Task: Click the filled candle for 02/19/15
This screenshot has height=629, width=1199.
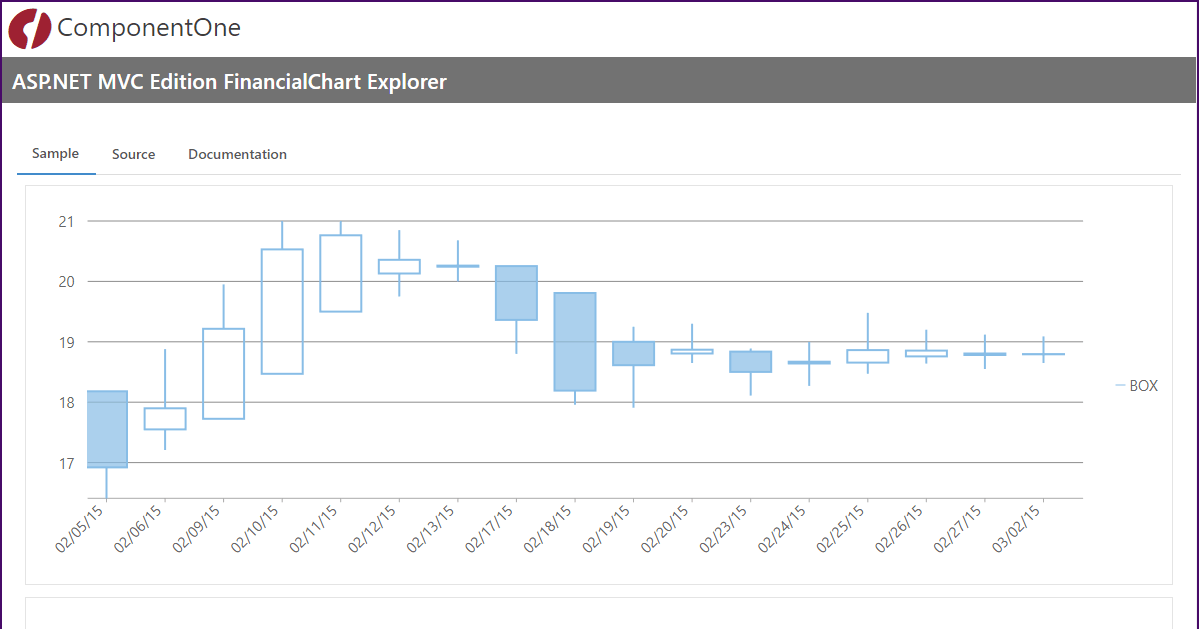Action: [633, 353]
